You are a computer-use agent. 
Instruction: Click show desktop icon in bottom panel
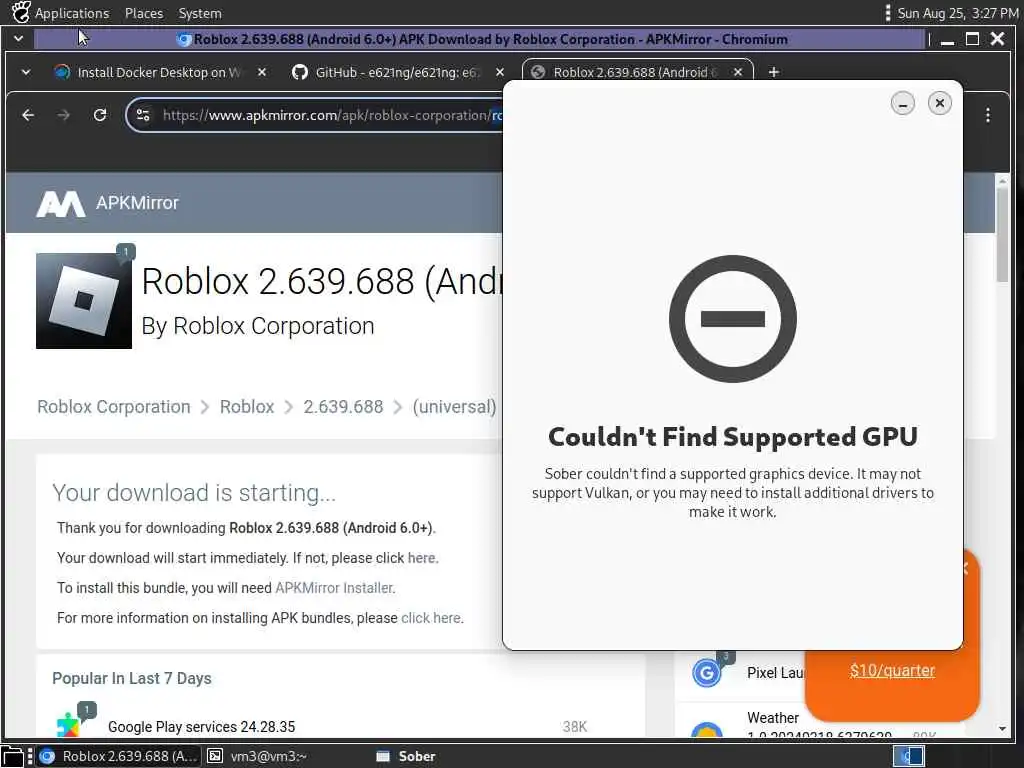[x=12, y=756]
